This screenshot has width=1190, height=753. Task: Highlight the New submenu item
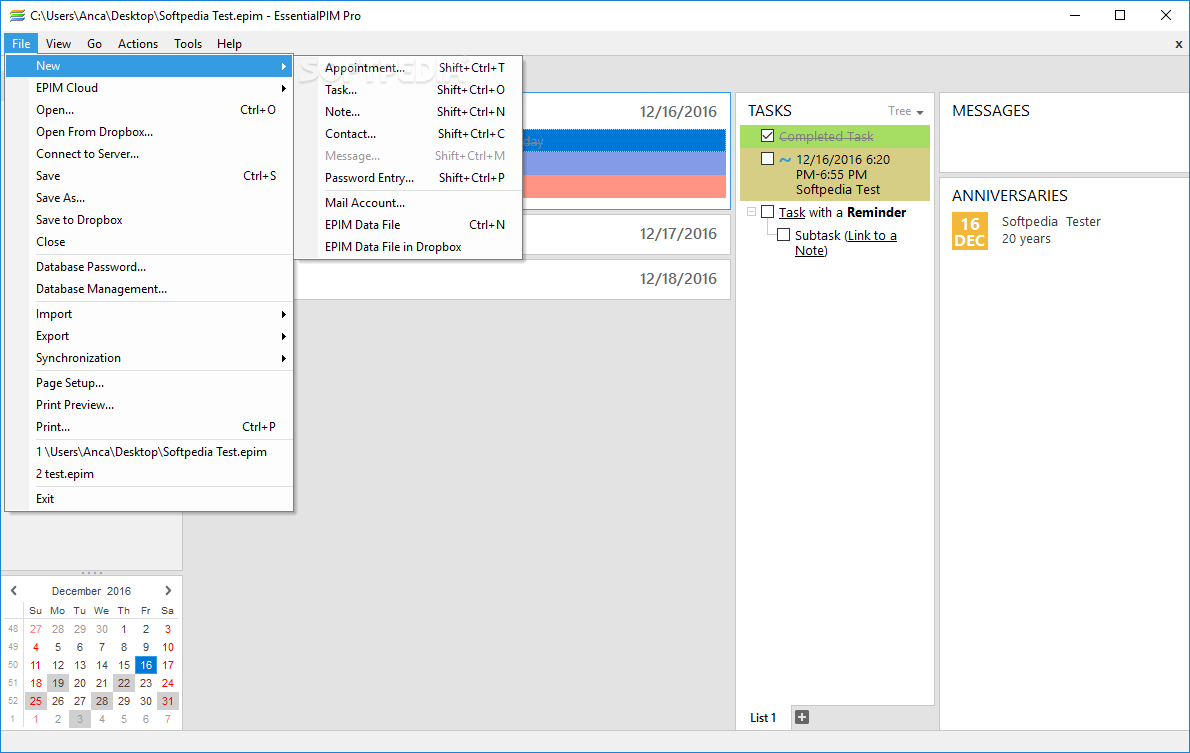point(150,66)
